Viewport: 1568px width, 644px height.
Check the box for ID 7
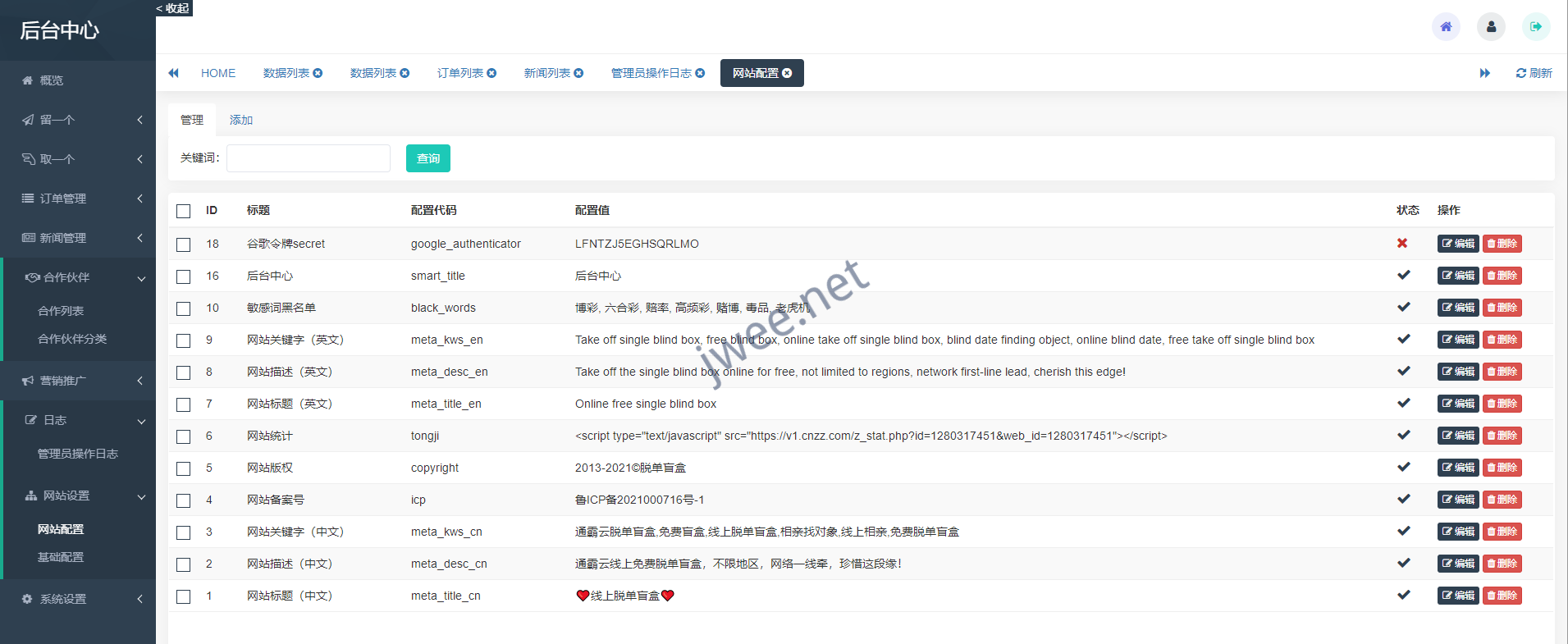(184, 404)
